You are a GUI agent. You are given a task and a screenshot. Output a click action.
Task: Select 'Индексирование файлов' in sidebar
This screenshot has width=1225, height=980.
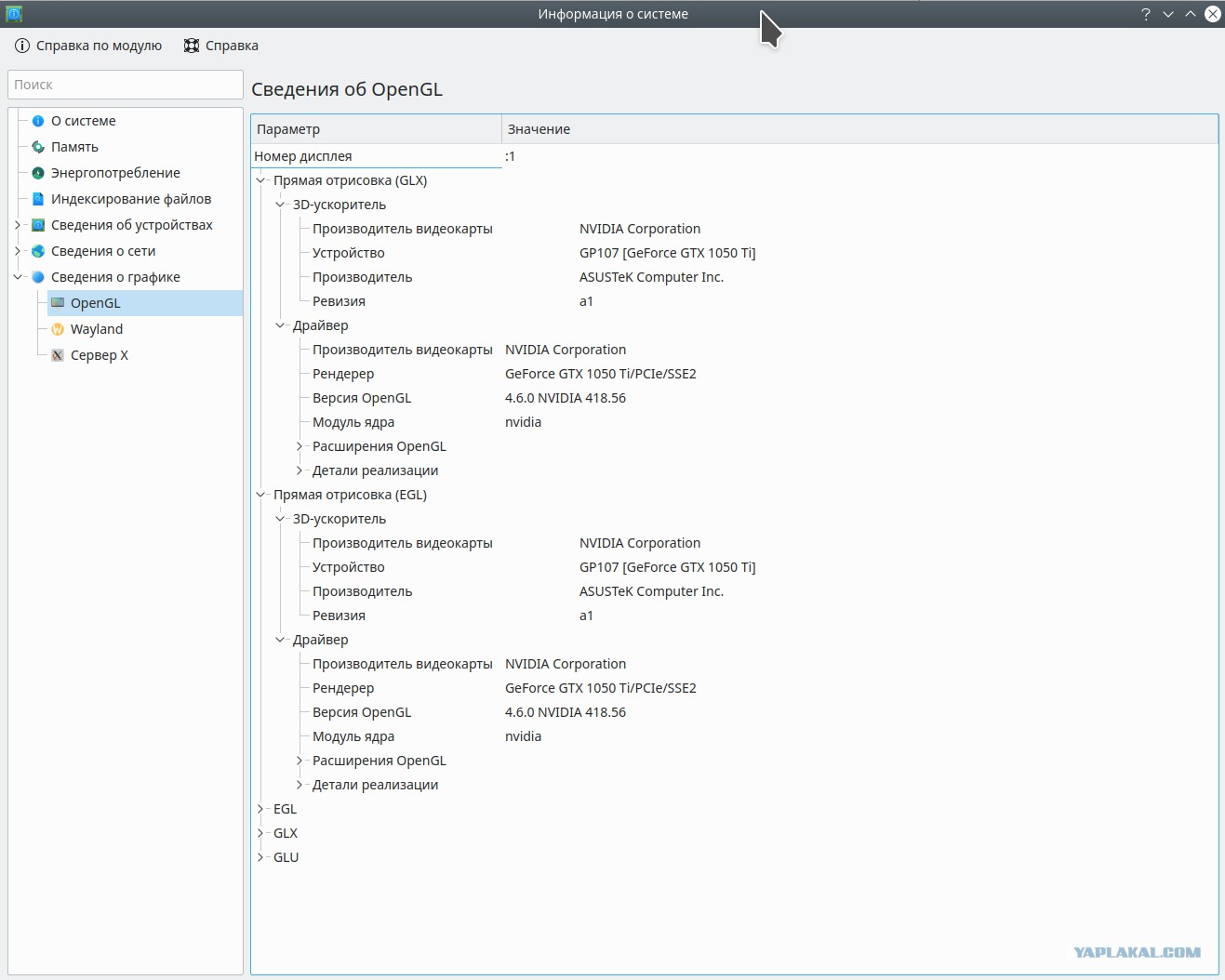tap(131, 199)
